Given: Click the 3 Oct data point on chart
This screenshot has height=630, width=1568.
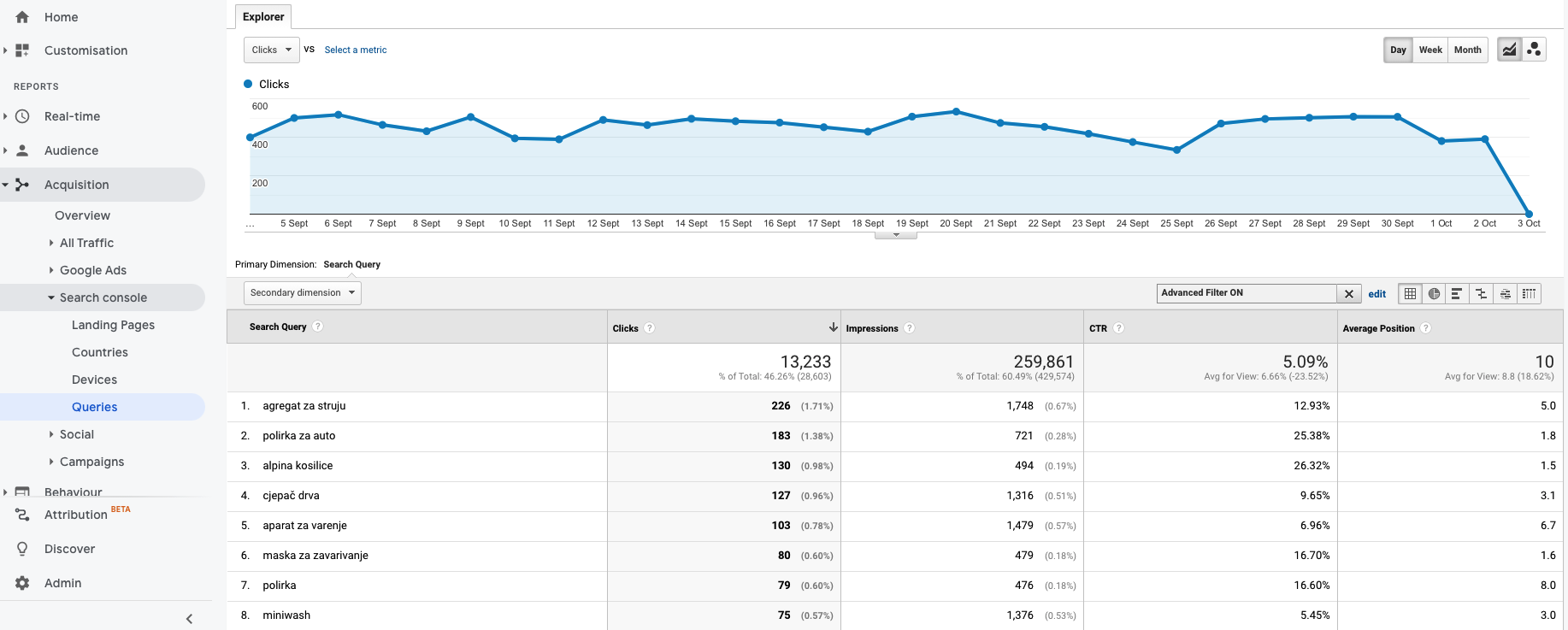Looking at the screenshot, I should [x=1530, y=214].
